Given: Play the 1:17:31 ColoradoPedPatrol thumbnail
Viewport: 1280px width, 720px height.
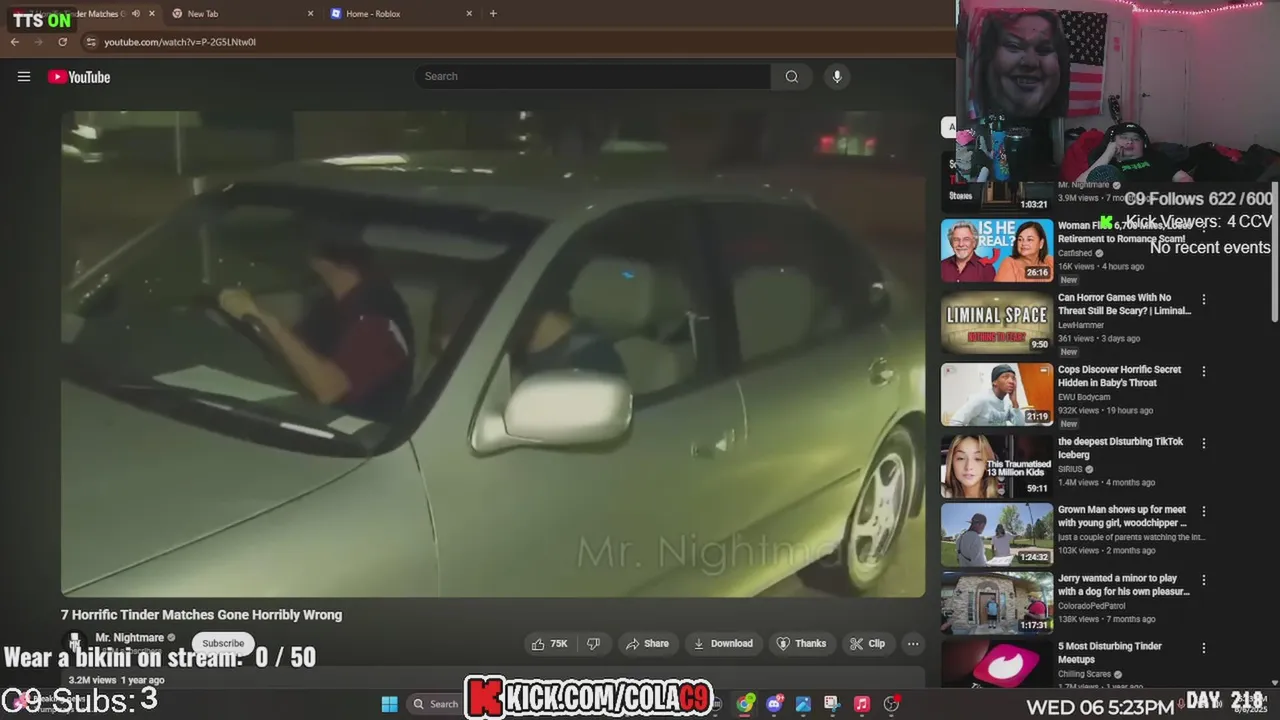Looking at the screenshot, I should 997,603.
